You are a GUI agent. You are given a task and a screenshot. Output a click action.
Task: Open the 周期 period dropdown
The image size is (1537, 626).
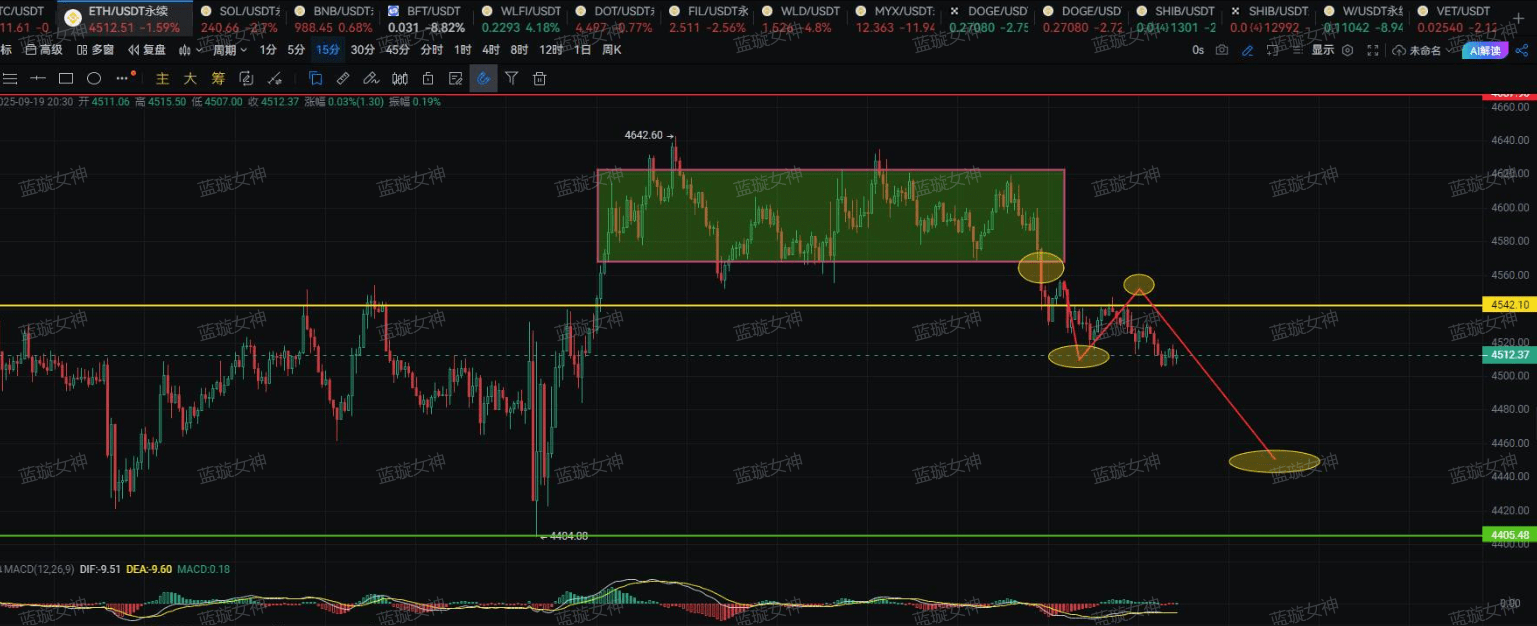point(230,50)
